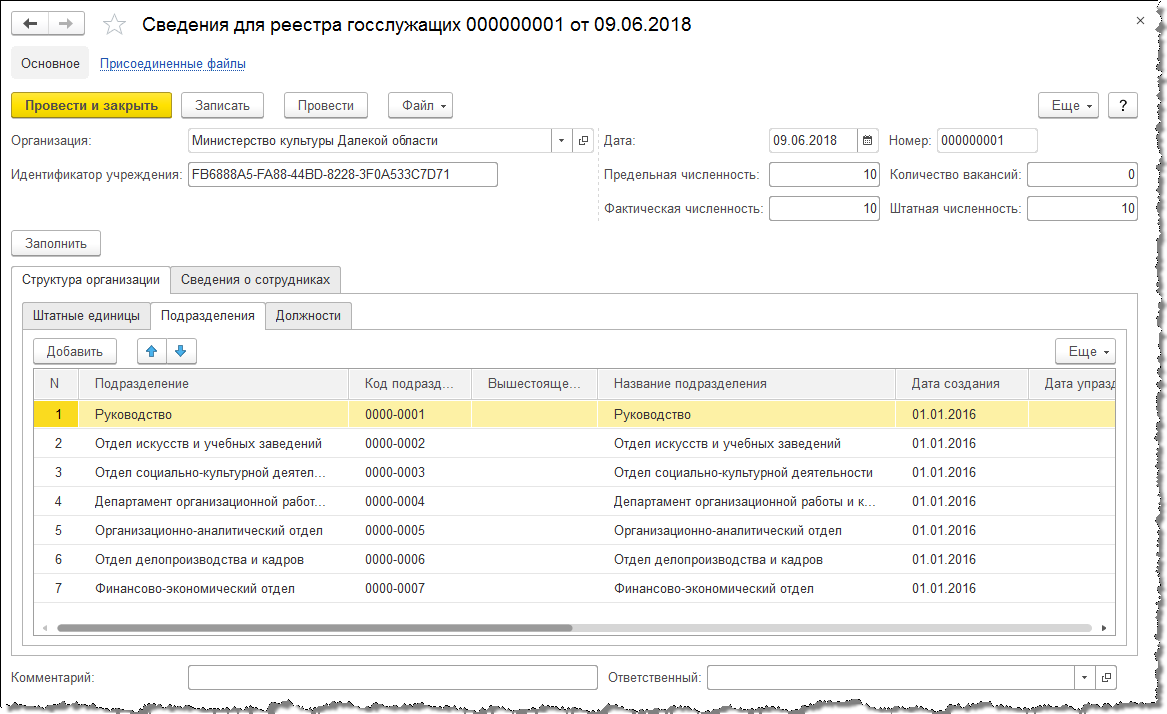
Task: Select Департамент организационной работ... cell
Action: pyautogui.click(x=213, y=502)
